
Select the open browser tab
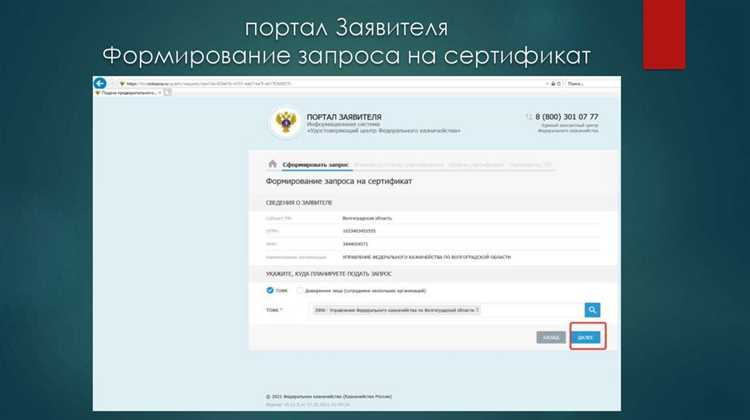(x=128, y=93)
